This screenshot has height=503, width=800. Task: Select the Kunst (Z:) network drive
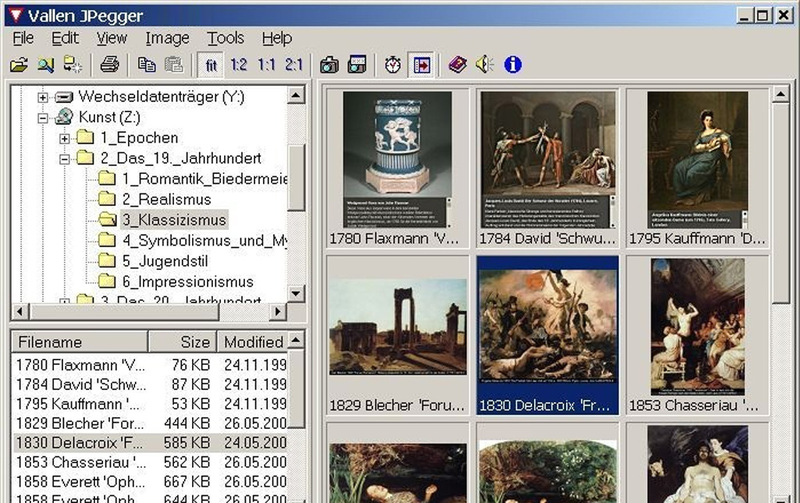[109, 117]
